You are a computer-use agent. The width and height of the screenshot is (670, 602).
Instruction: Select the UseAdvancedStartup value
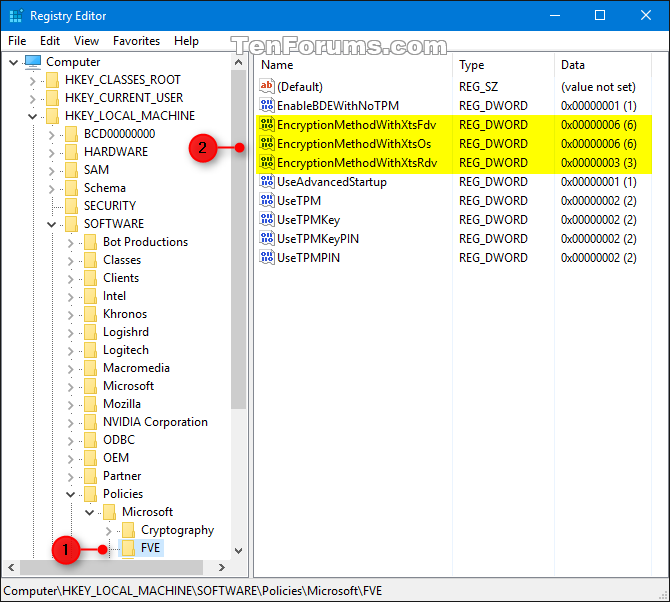453,182
